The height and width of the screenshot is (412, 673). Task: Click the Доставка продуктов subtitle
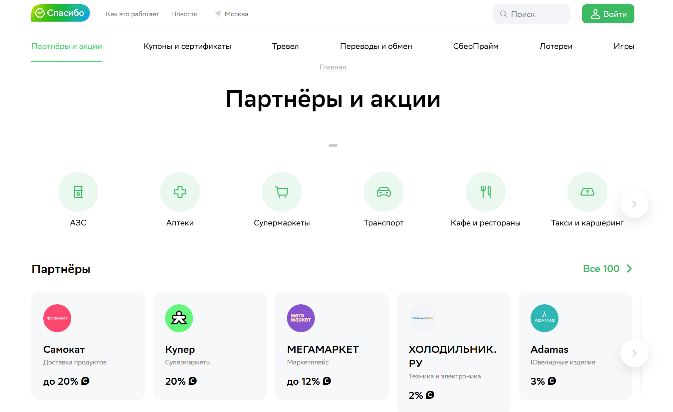[75, 362]
